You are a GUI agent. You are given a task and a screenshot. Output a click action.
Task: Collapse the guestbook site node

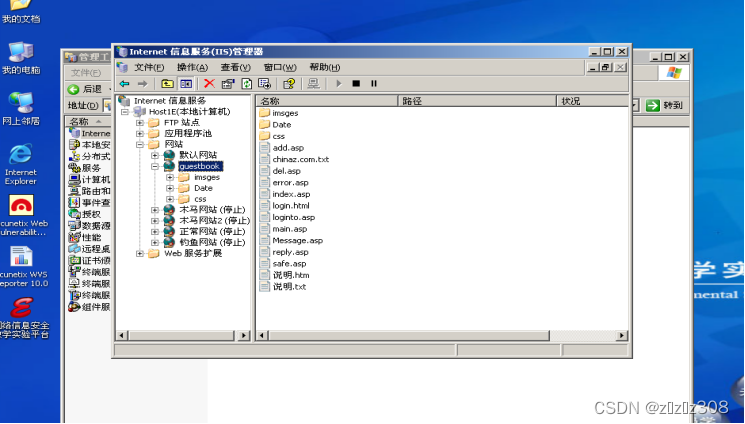[155, 166]
